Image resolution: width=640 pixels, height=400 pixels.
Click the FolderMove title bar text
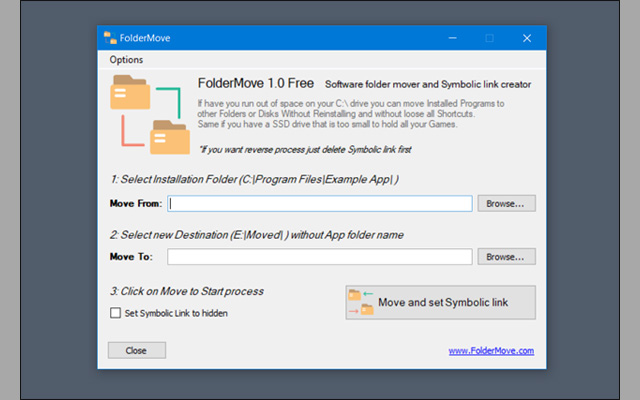[148, 38]
